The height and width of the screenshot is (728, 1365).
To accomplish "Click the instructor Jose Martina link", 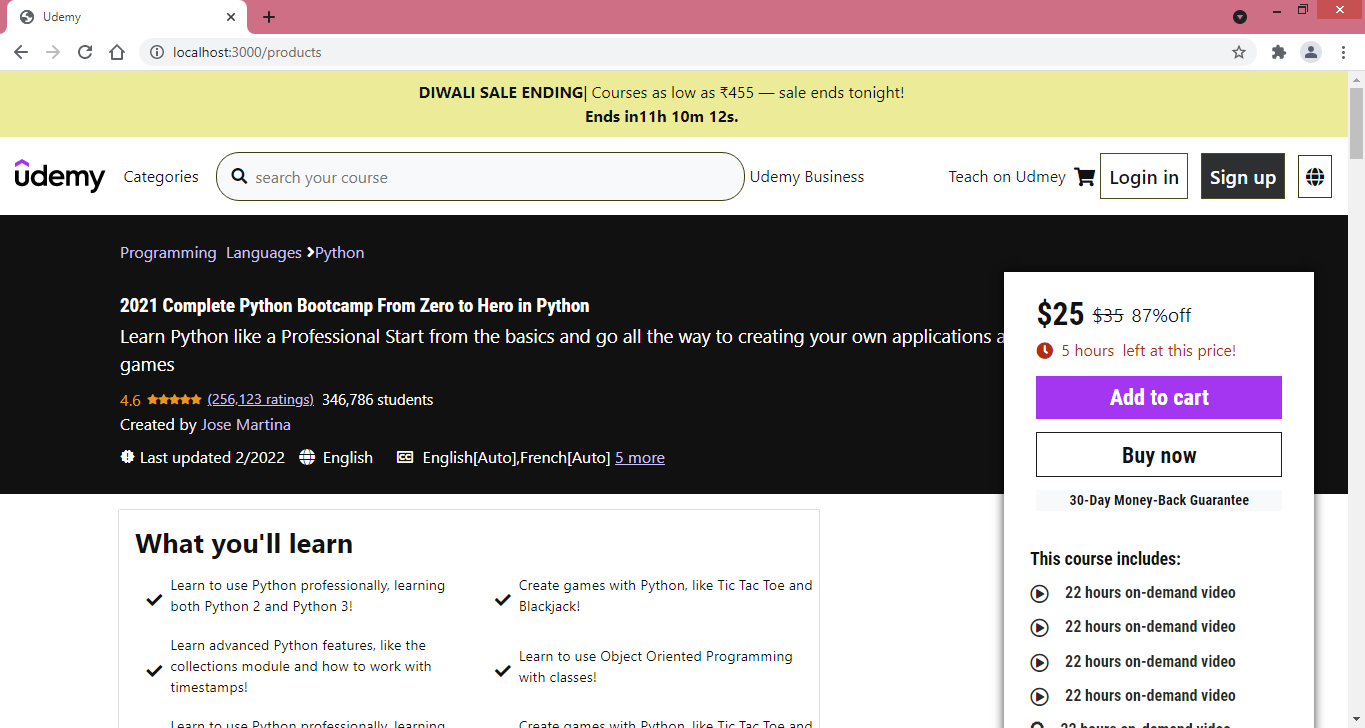I will 245,424.
